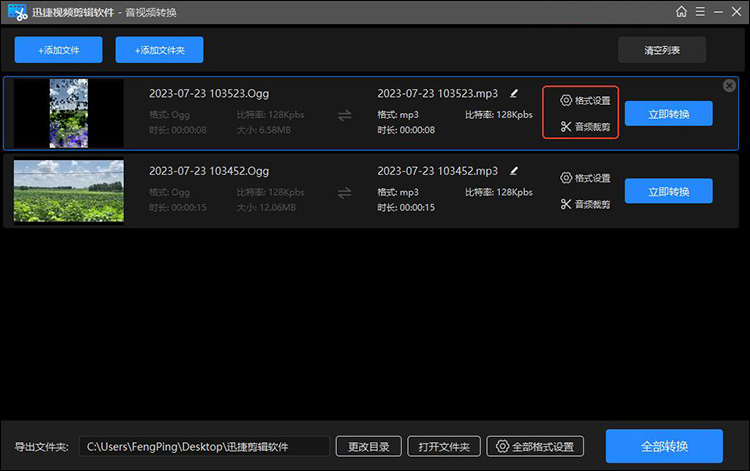Click 立即转换 for 103452.mp3

point(668,191)
